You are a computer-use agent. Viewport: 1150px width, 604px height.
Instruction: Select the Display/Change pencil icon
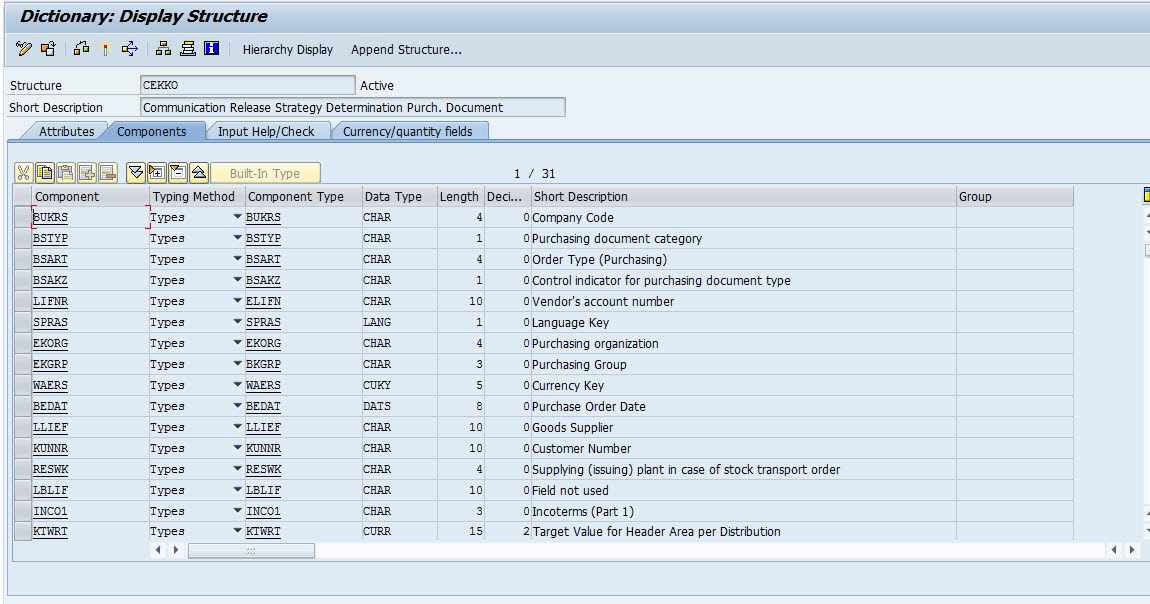tap(23, 49)
